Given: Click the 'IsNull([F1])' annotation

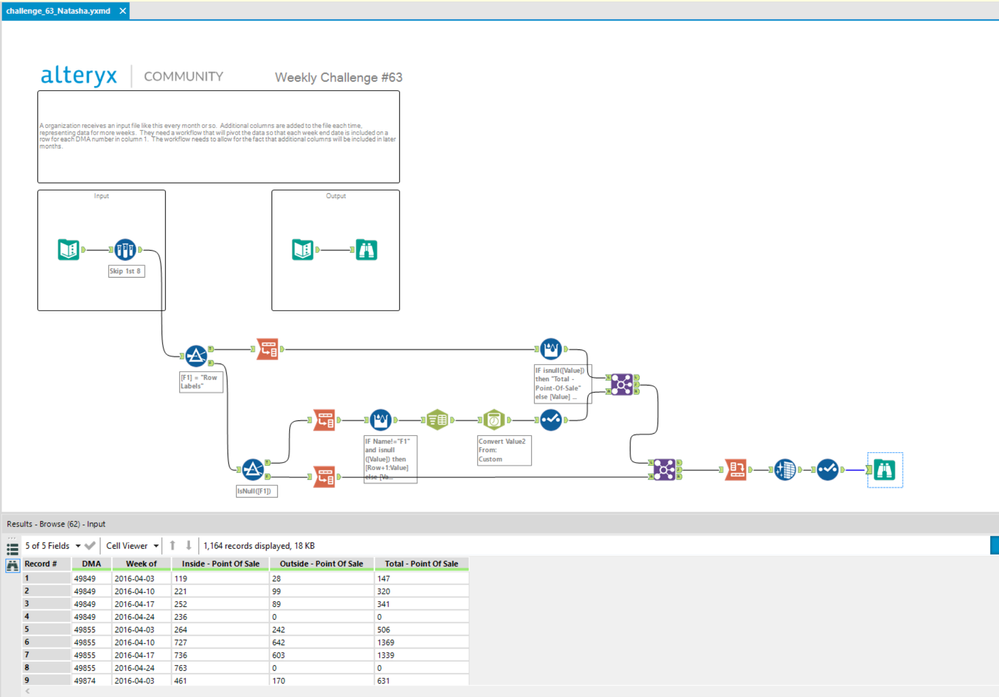Looking at the screenshot, I should click(x=256, y=491).
